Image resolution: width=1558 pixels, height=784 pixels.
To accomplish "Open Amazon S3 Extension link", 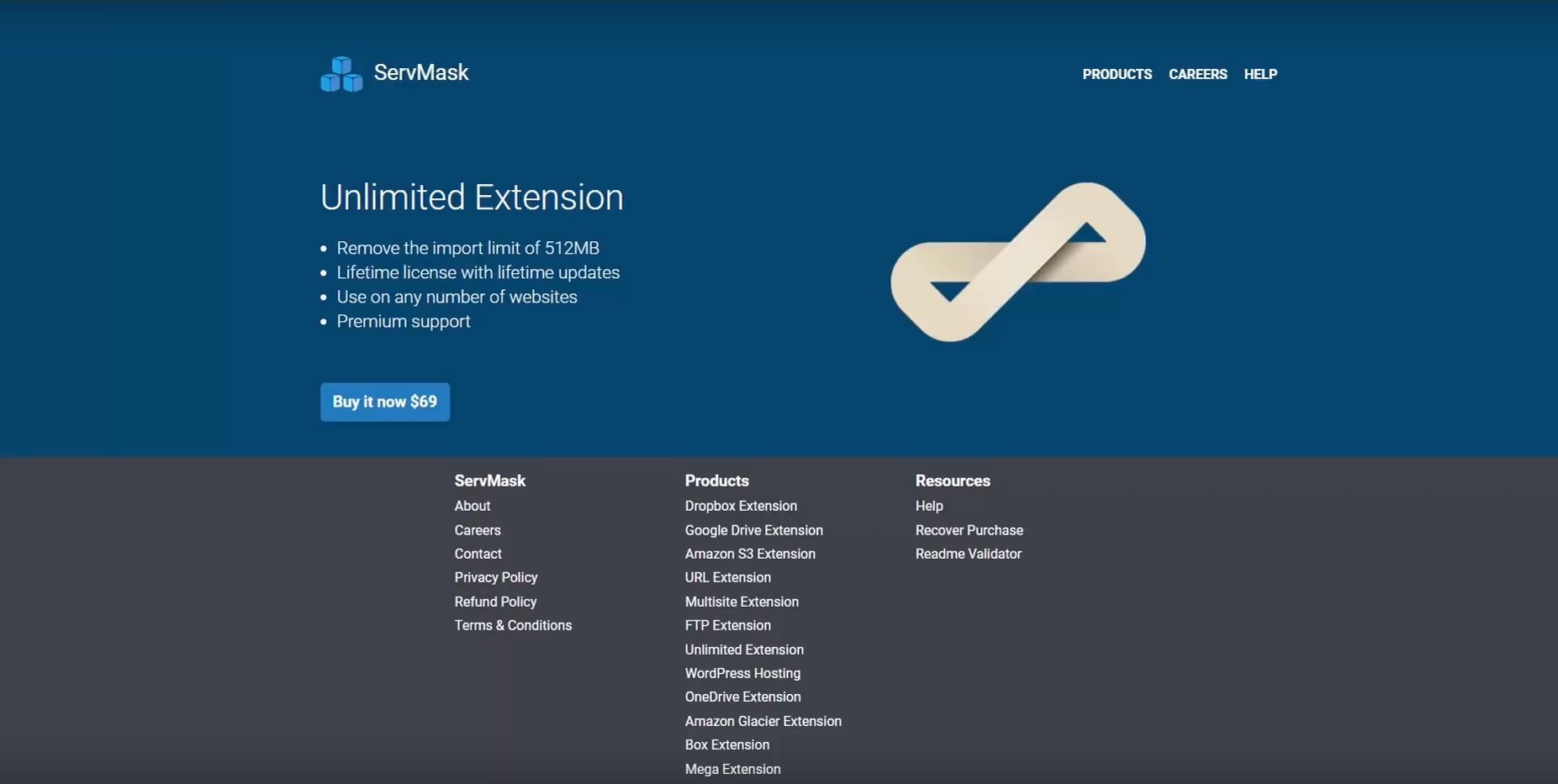I will [x=750, y=554].
